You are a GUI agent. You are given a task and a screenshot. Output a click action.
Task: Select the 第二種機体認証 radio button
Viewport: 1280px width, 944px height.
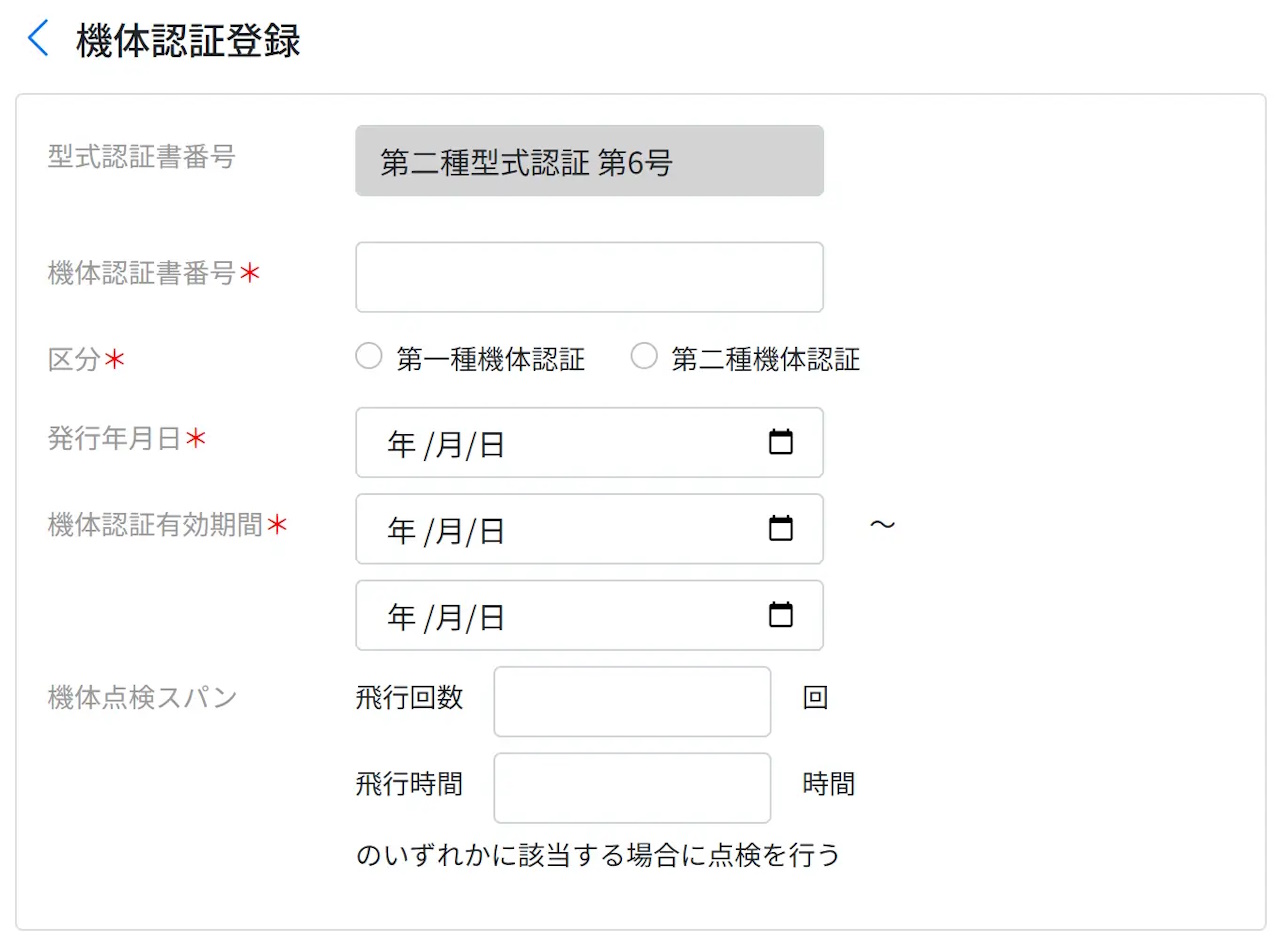coord(644,357)
